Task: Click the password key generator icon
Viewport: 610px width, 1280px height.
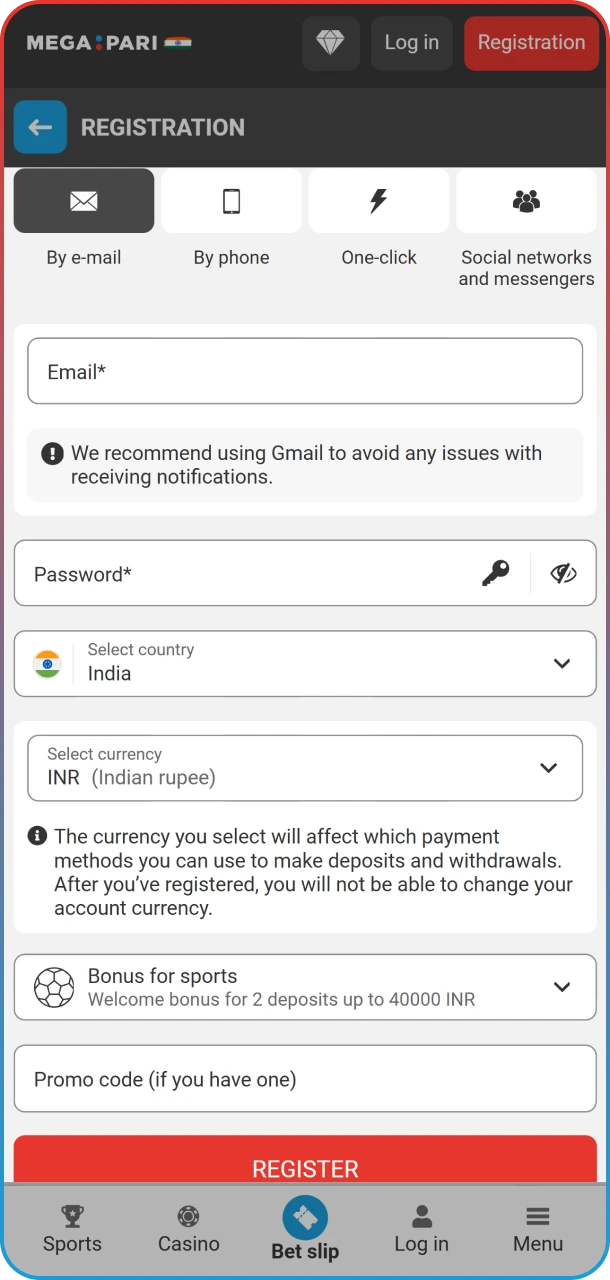Action: [495, 573]
